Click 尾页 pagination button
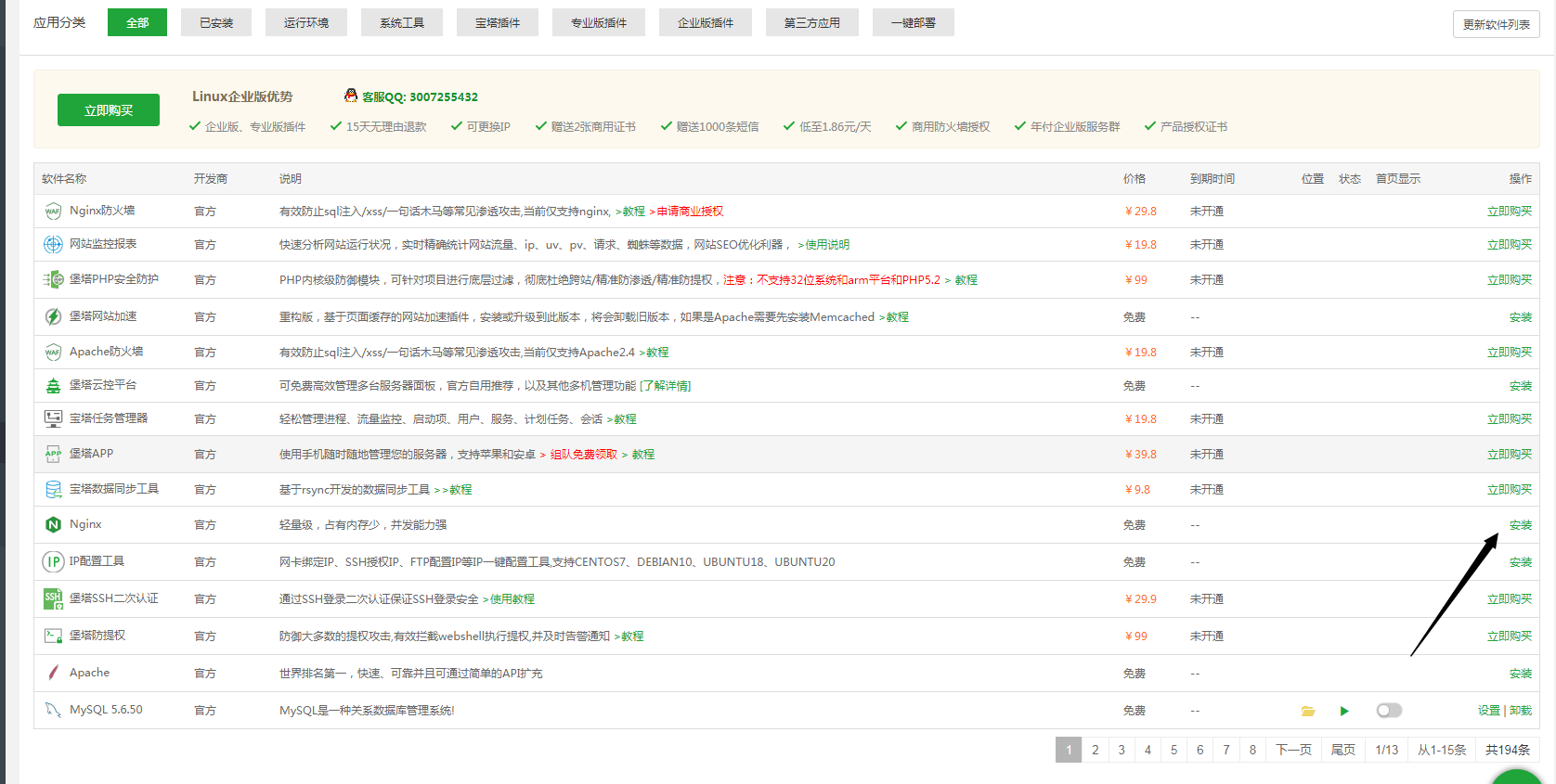Image resolution: width=1556 pixels, height=784 pixels. [1343, 750]
